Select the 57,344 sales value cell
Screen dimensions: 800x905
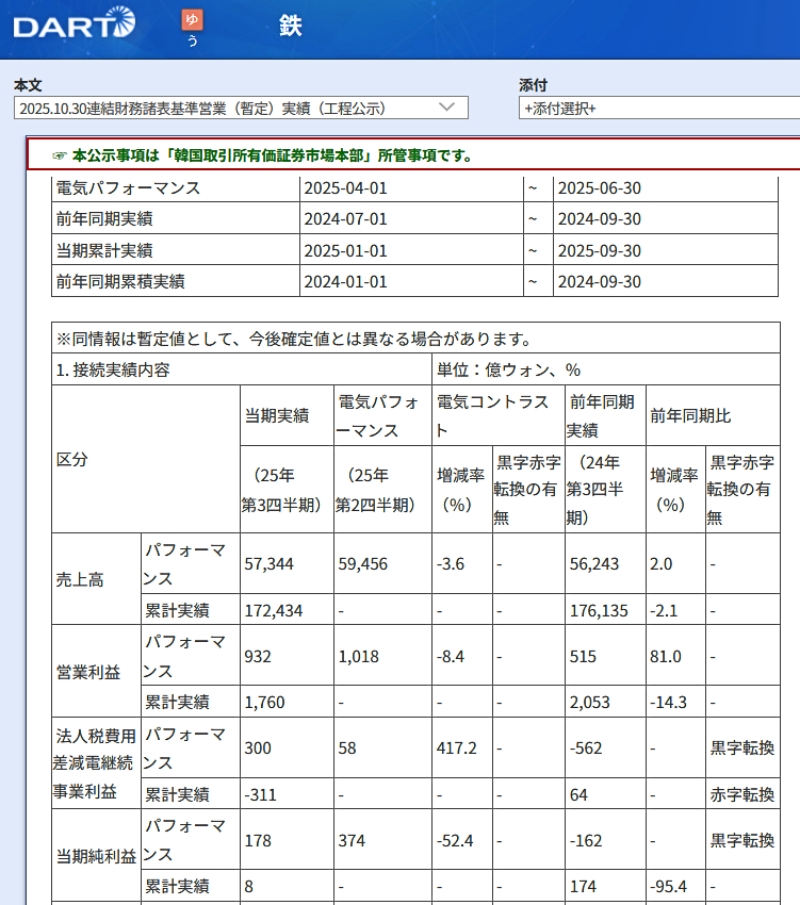(269, 565)
